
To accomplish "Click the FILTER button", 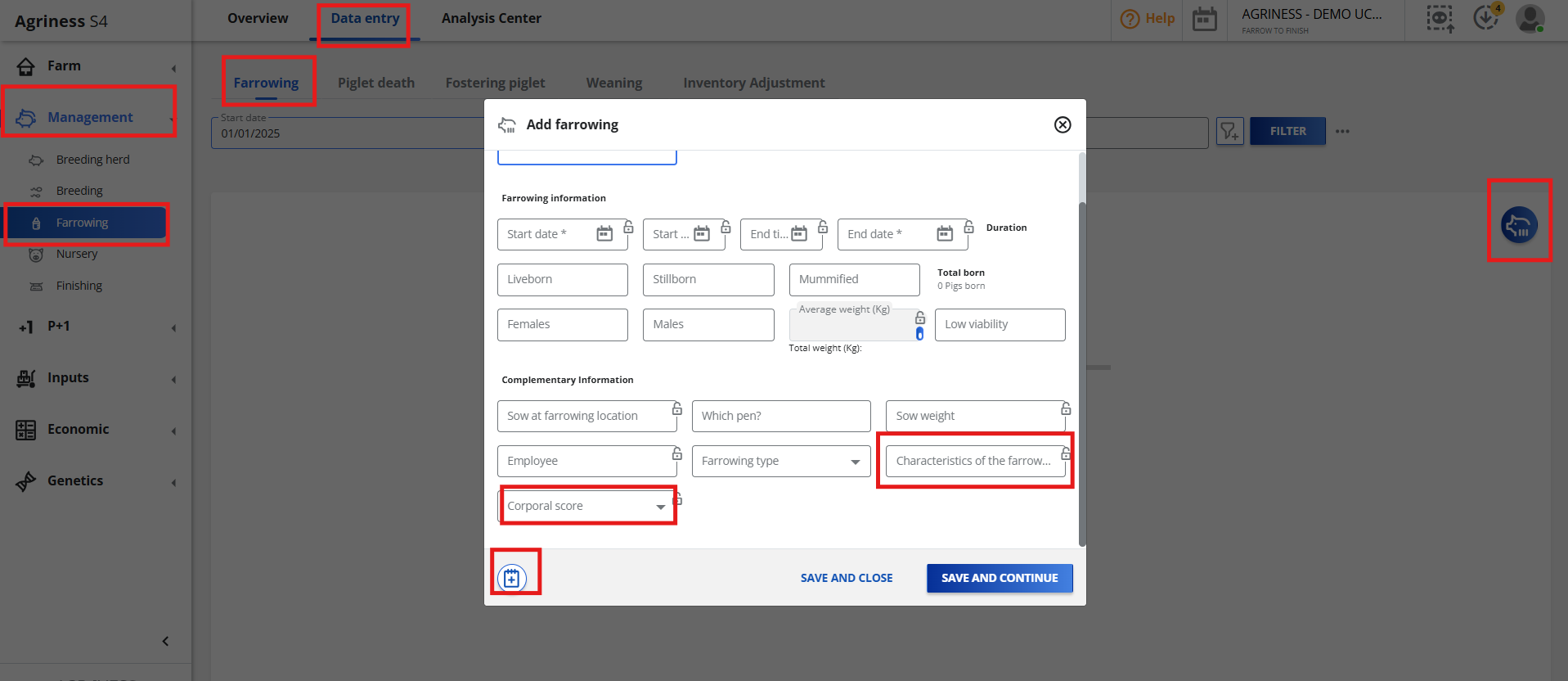I will [1287, 131].
